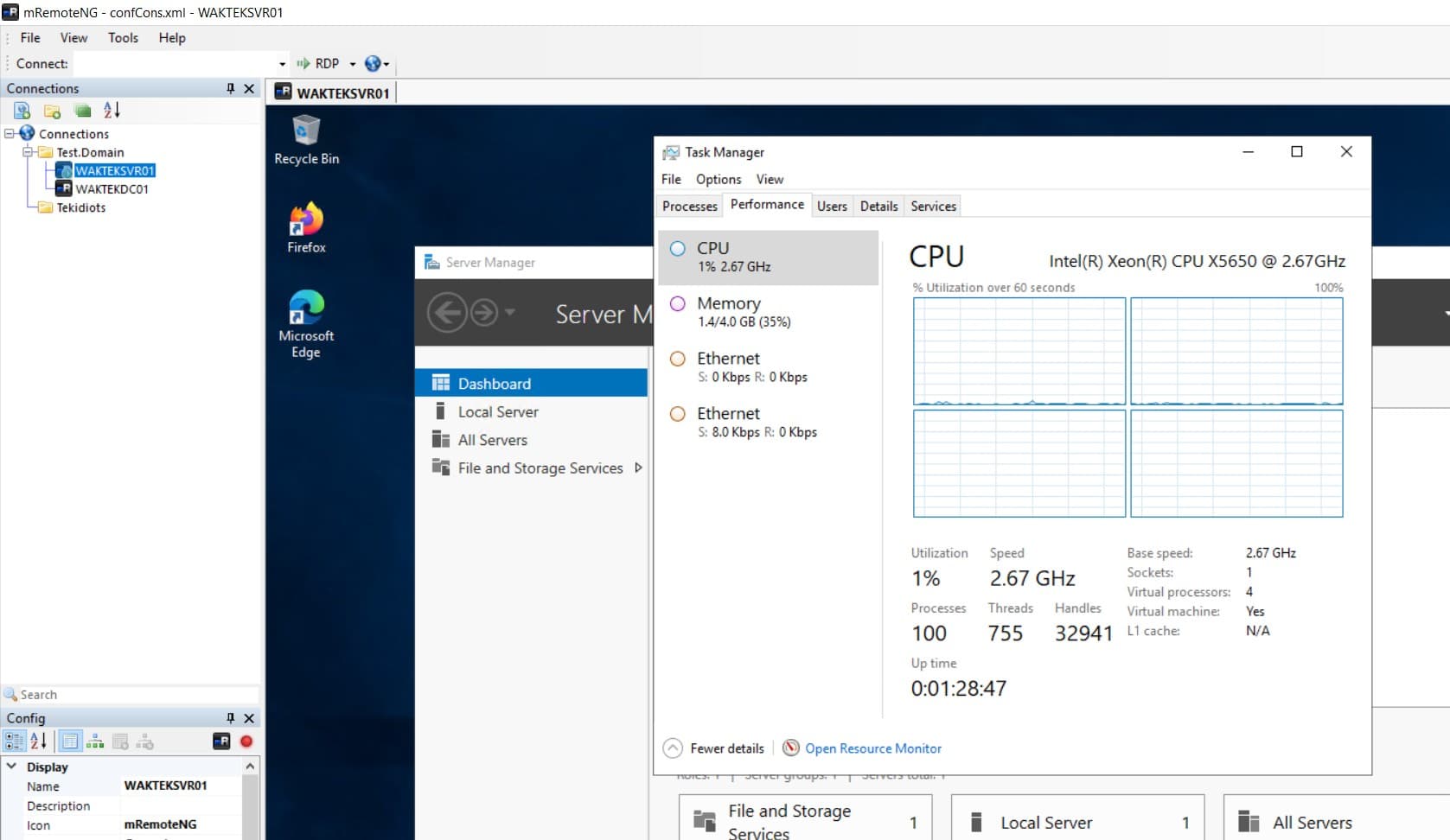This screenshot has height=840, width=1450.
Task: Select WAKTEKDC01 in the connections tree
Action: [x=112, y=188]
